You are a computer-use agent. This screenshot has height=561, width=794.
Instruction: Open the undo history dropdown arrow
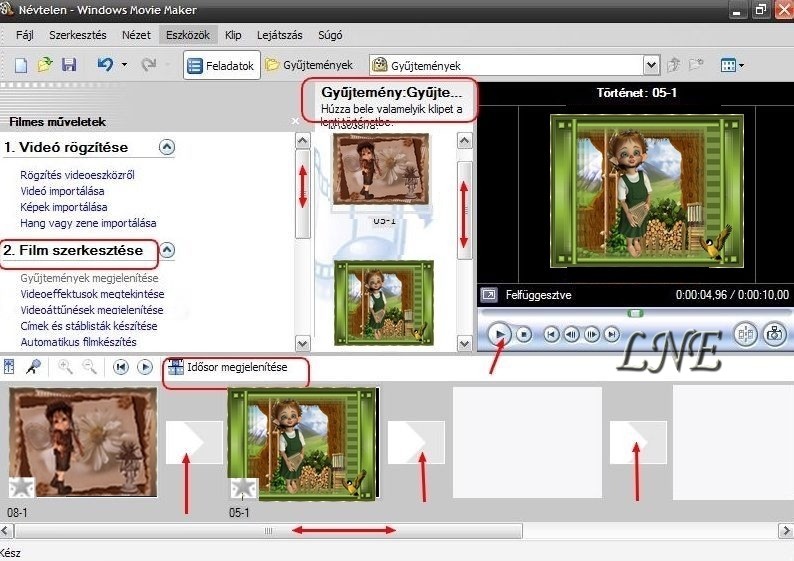(124, 65)
